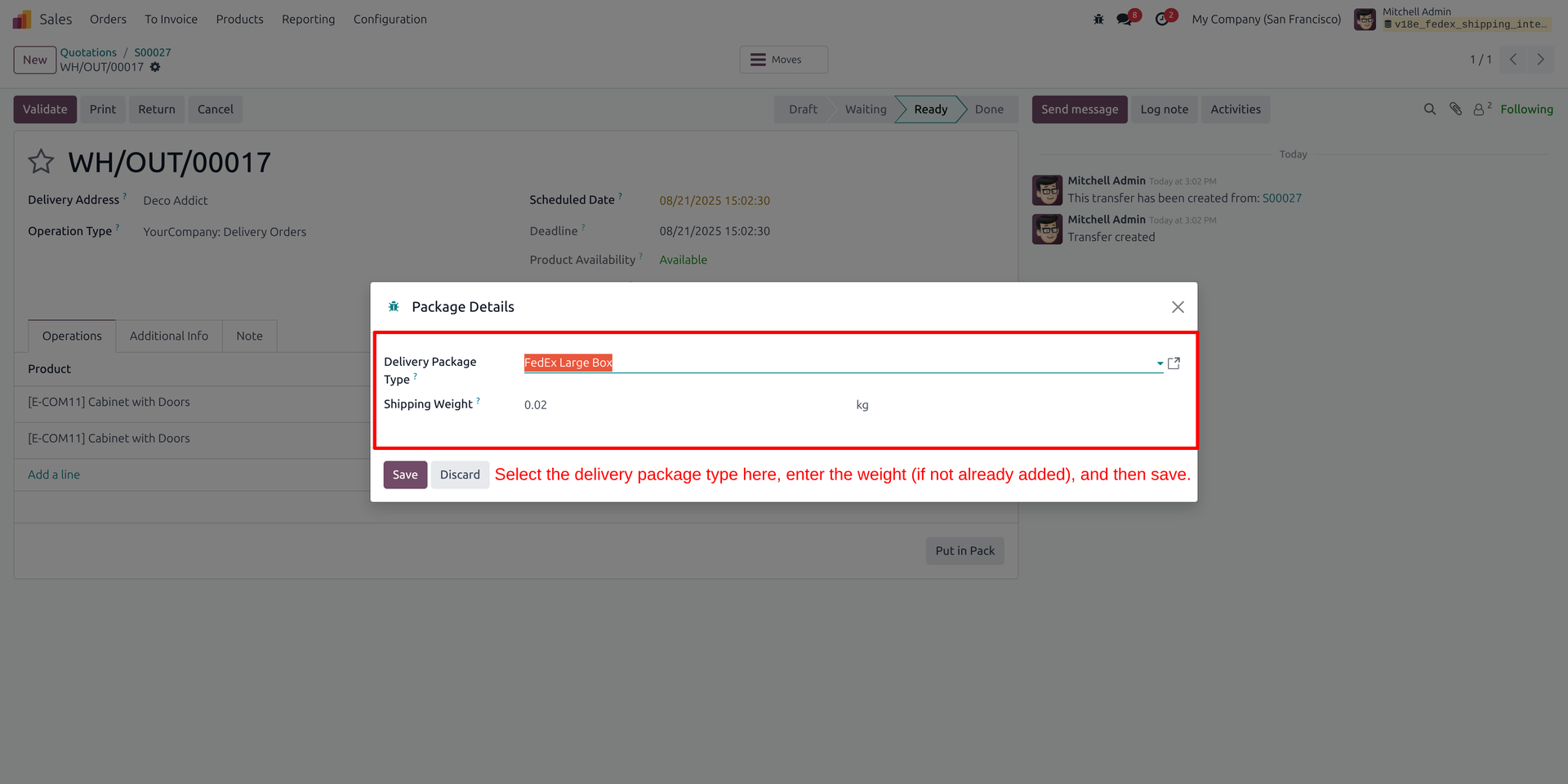Switch to the Additional Info tab
This screenshot has height=784, width=1568.
(x=169, y=336)
